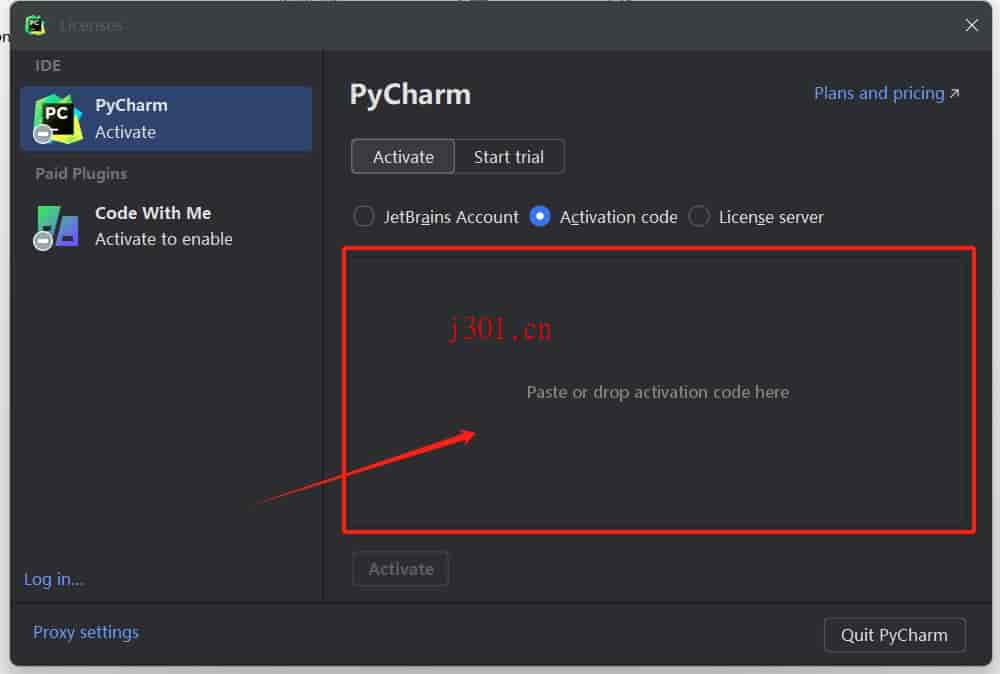Select Code With Me in Paid Plugins list

pyautogui.click(x=166, y=226)
